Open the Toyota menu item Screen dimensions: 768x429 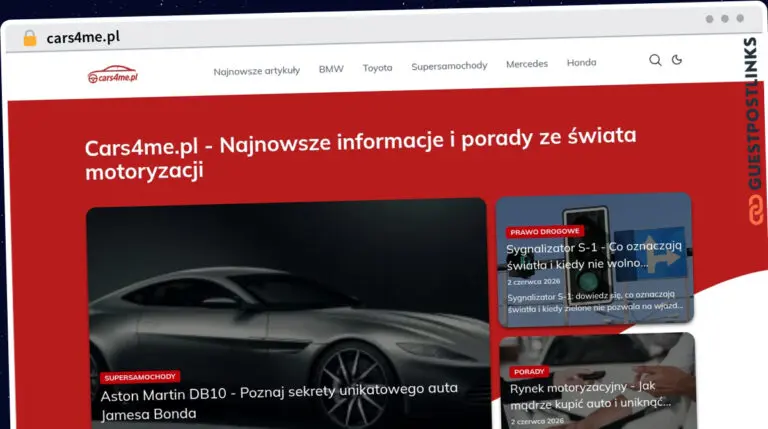click(x=377, y=68)
